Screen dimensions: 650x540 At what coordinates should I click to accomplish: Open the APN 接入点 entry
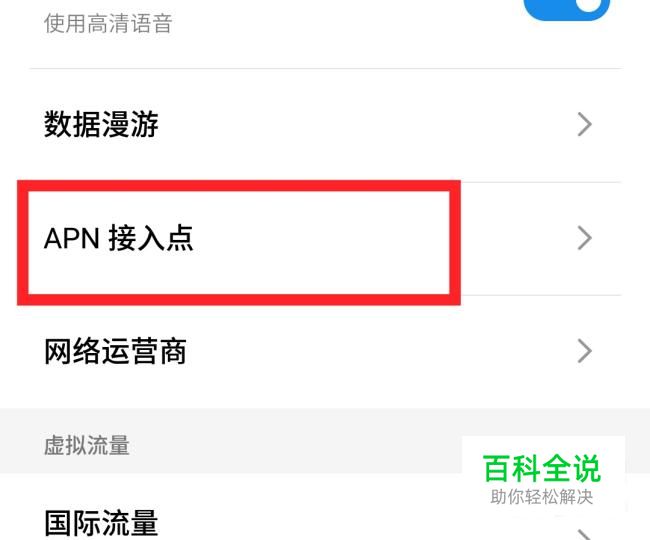[325, 238]
